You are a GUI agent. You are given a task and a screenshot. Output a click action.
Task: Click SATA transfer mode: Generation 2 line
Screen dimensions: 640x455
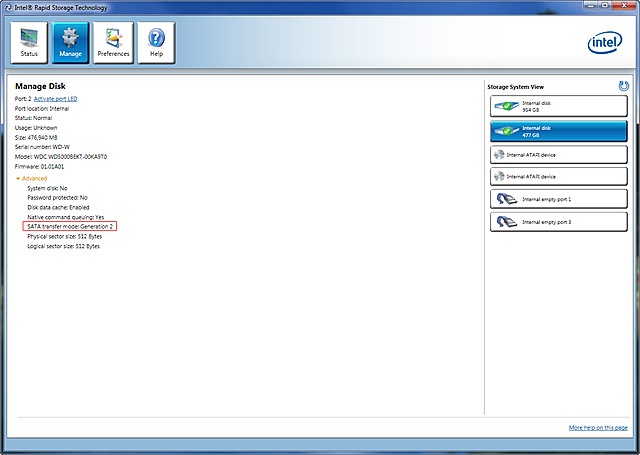pyautogui.click(x=70, y=226)
